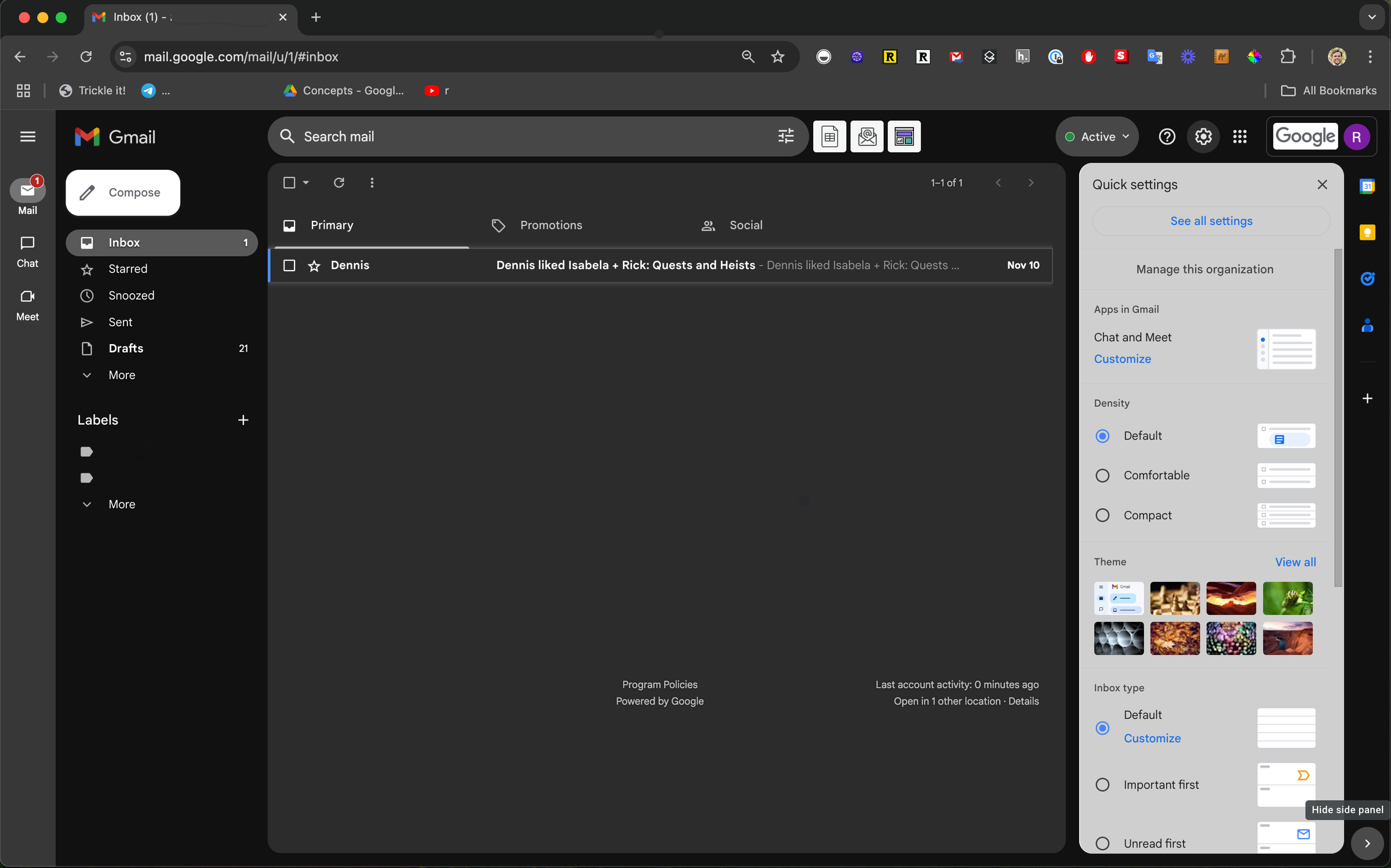Refresh the inbox message list
This screenshot has height=868, width=1391.
(339, 183)
